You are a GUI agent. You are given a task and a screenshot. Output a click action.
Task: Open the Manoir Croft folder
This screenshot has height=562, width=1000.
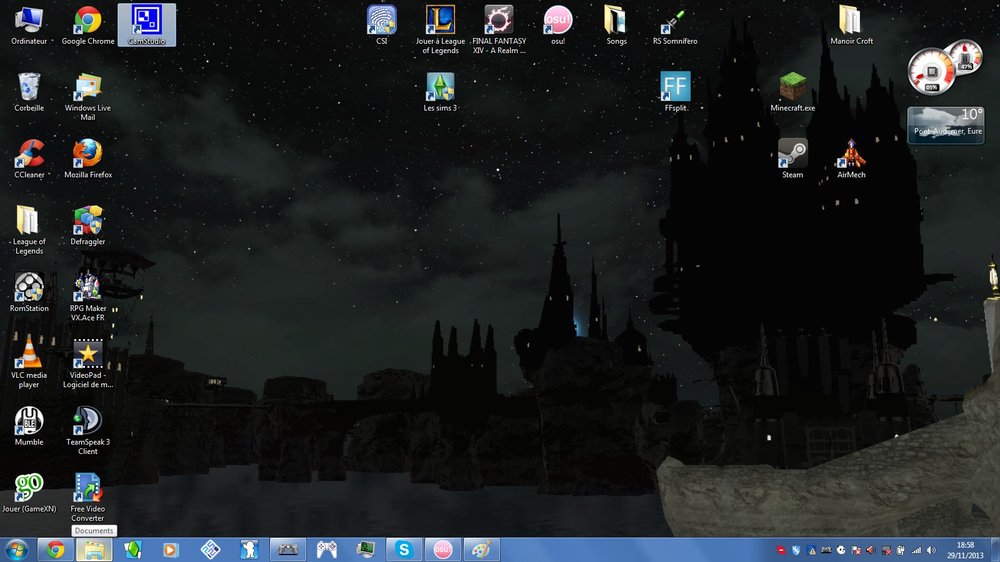tap(851, 26)
